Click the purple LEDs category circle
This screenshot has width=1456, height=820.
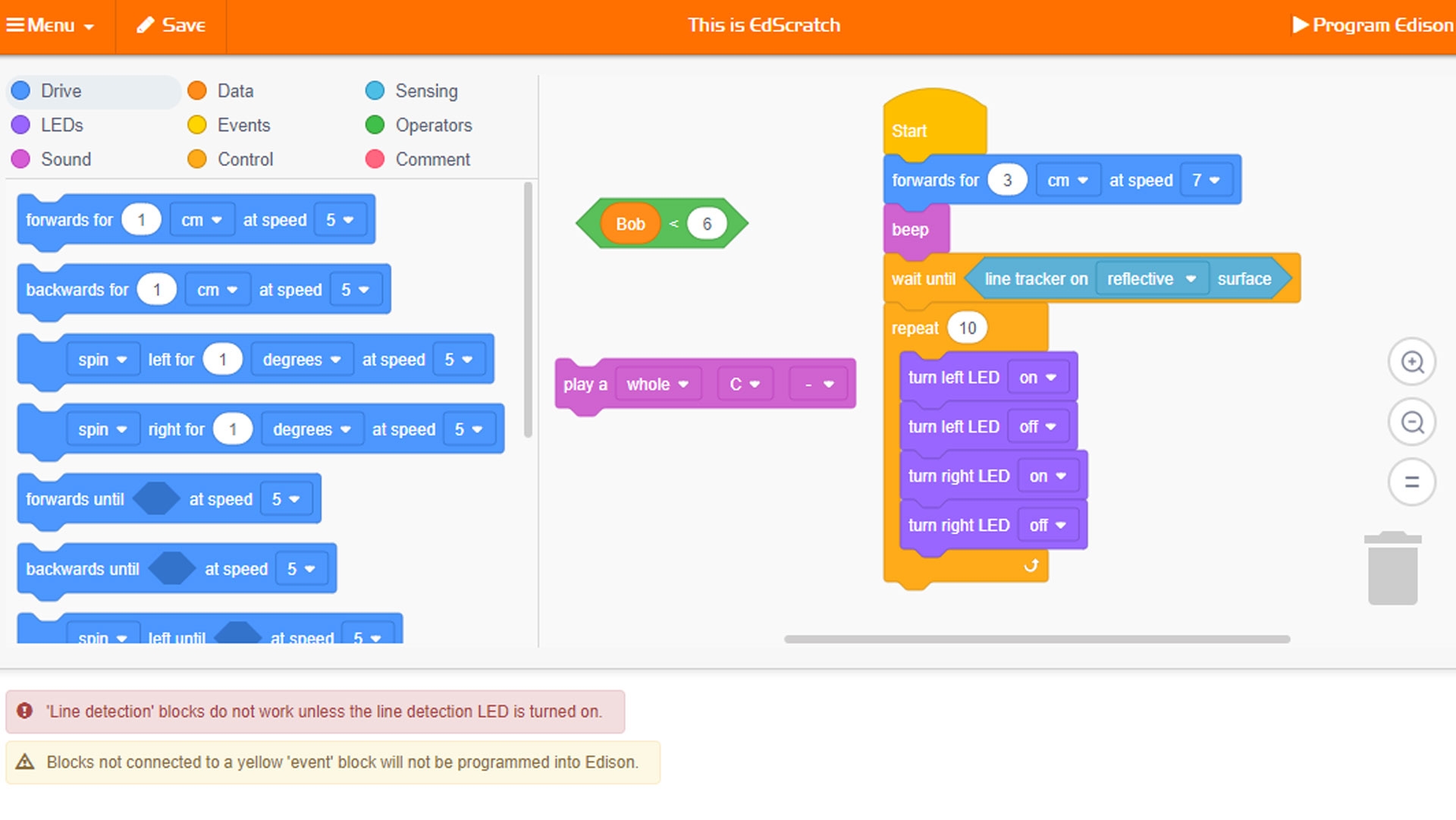pyautogui.click(x=21, y=125)
